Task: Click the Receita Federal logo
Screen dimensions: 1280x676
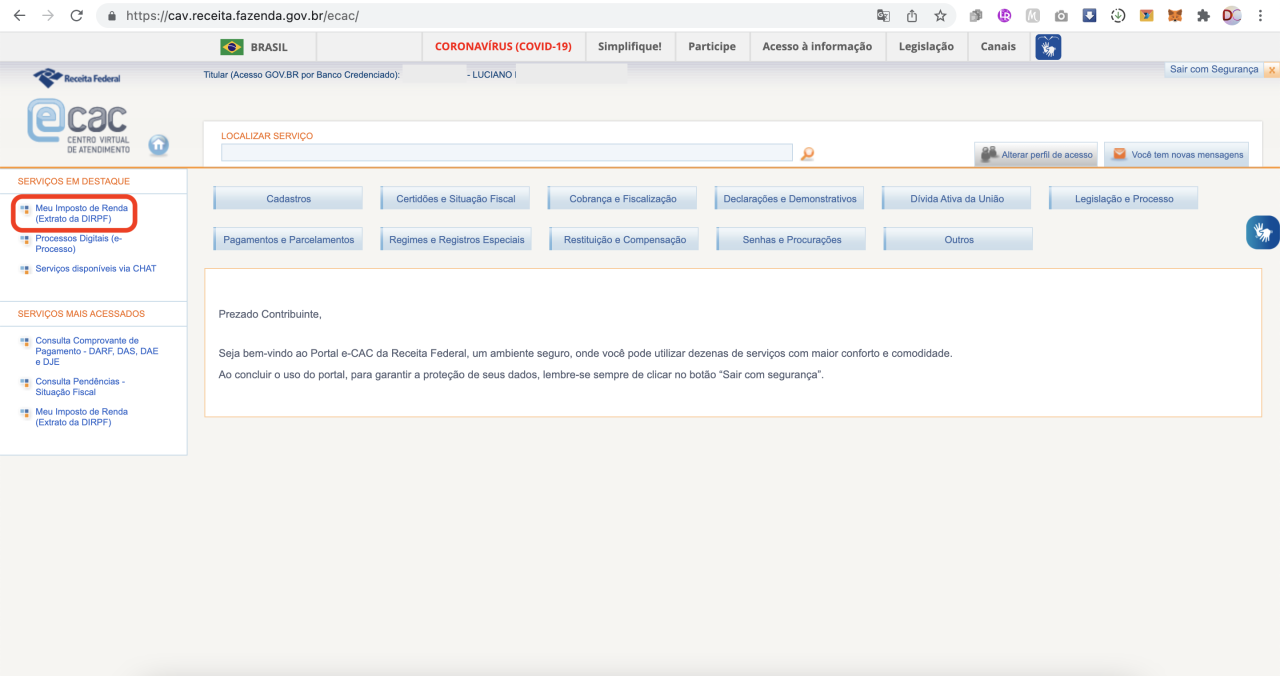Action: pyautogui.click(x=76, y=77)
